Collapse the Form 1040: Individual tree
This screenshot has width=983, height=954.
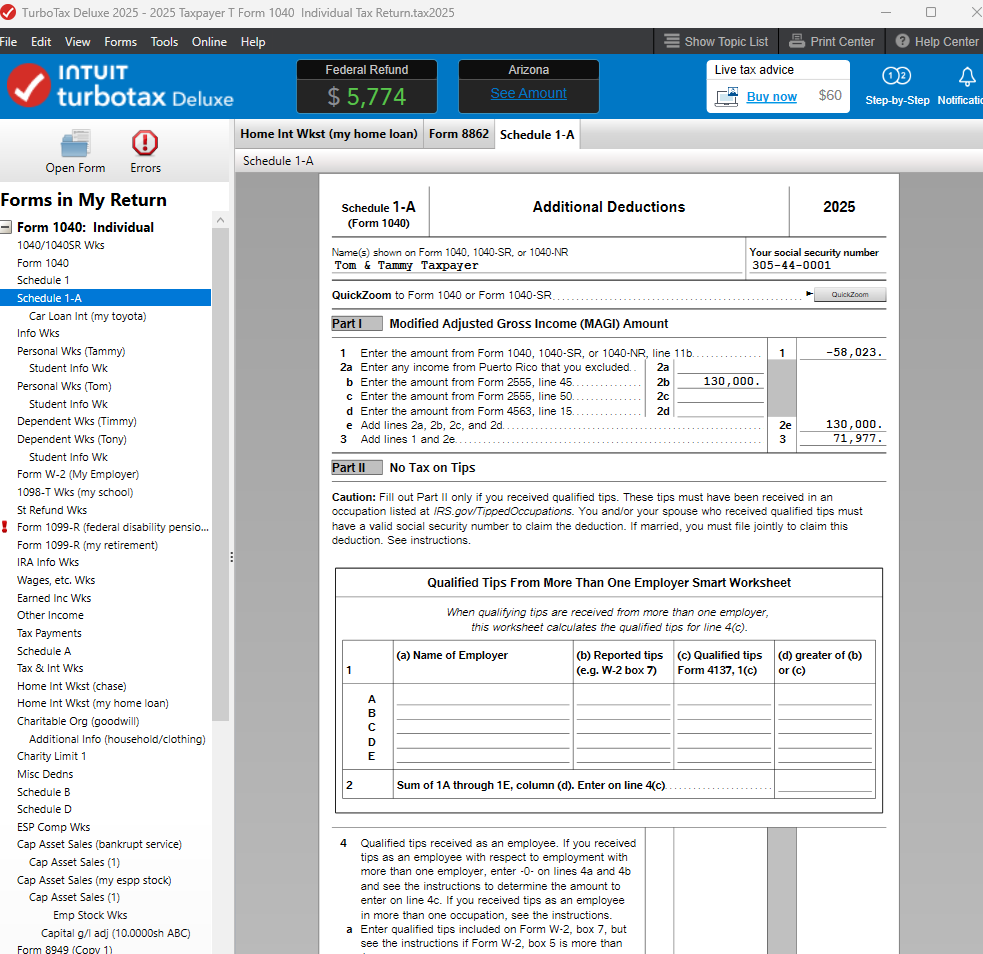[6, 227]
